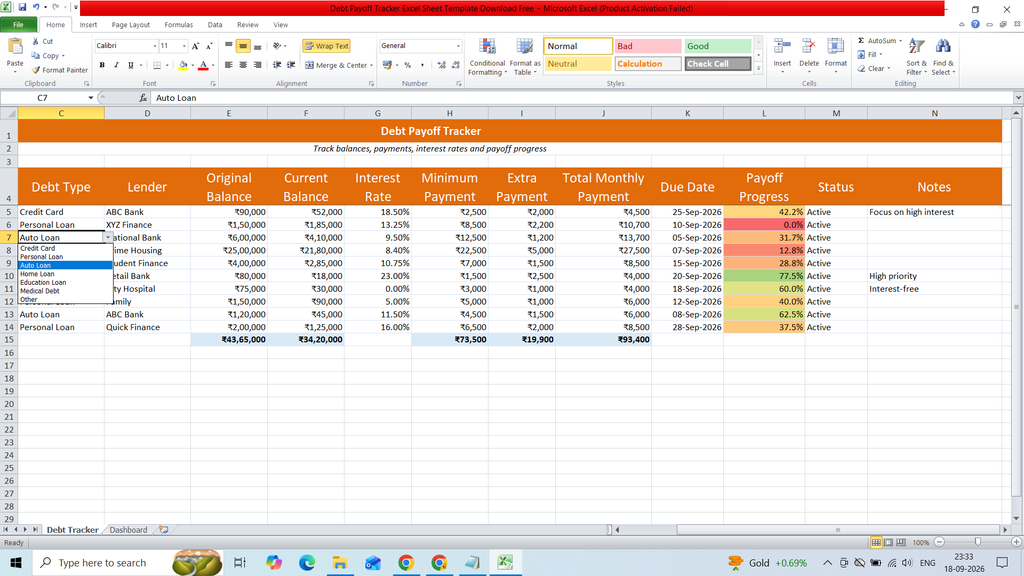Expand the cell styles gallery

758,68
